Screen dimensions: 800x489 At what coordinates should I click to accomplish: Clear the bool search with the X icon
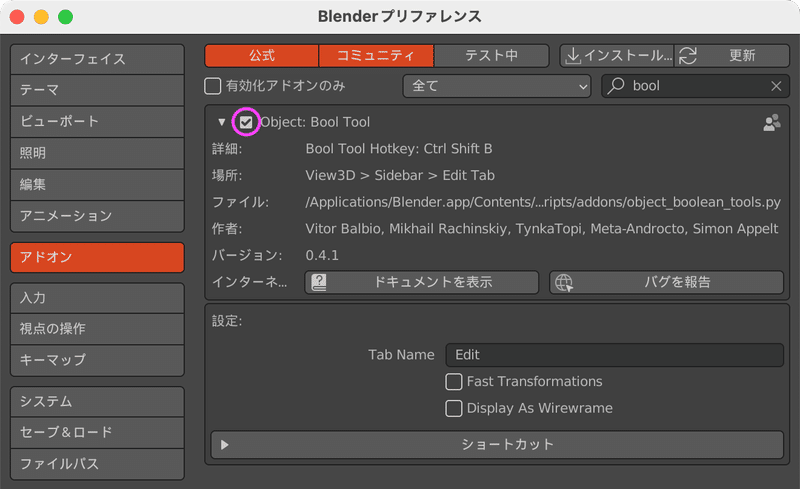coord(776,86)
